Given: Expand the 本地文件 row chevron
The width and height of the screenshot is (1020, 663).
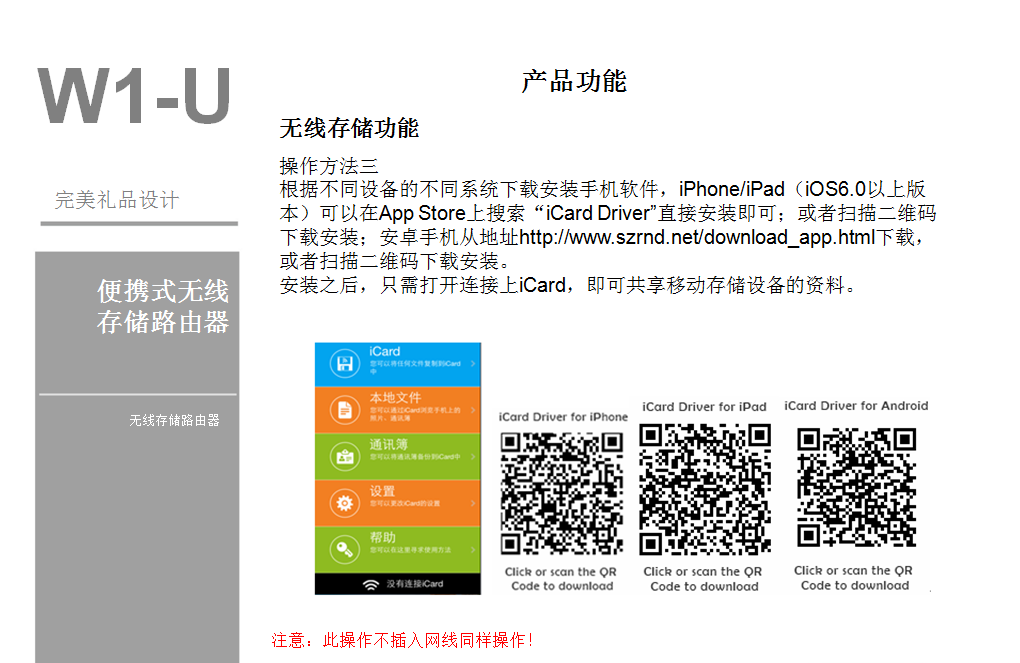Looking at the screenshot, I should click(473, 411).
